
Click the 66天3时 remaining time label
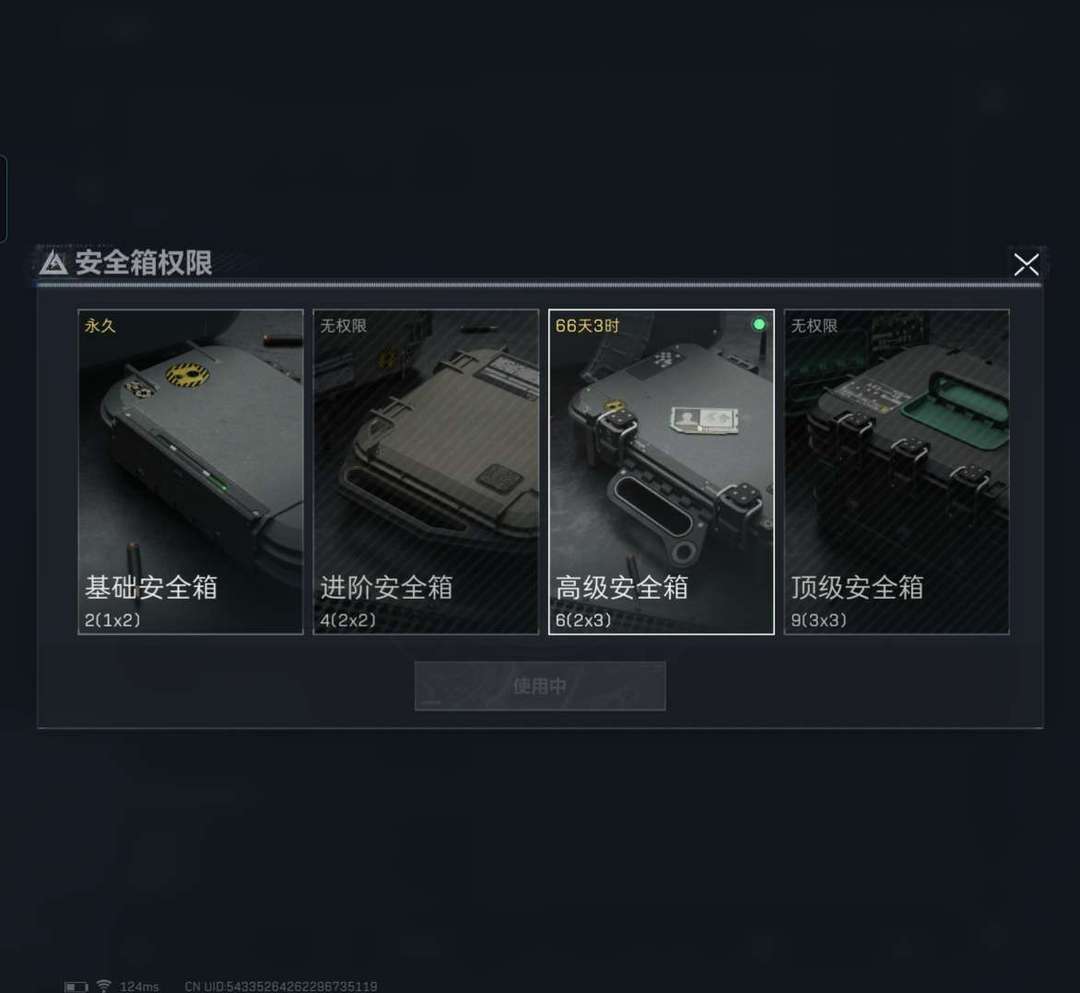point(588,326)
